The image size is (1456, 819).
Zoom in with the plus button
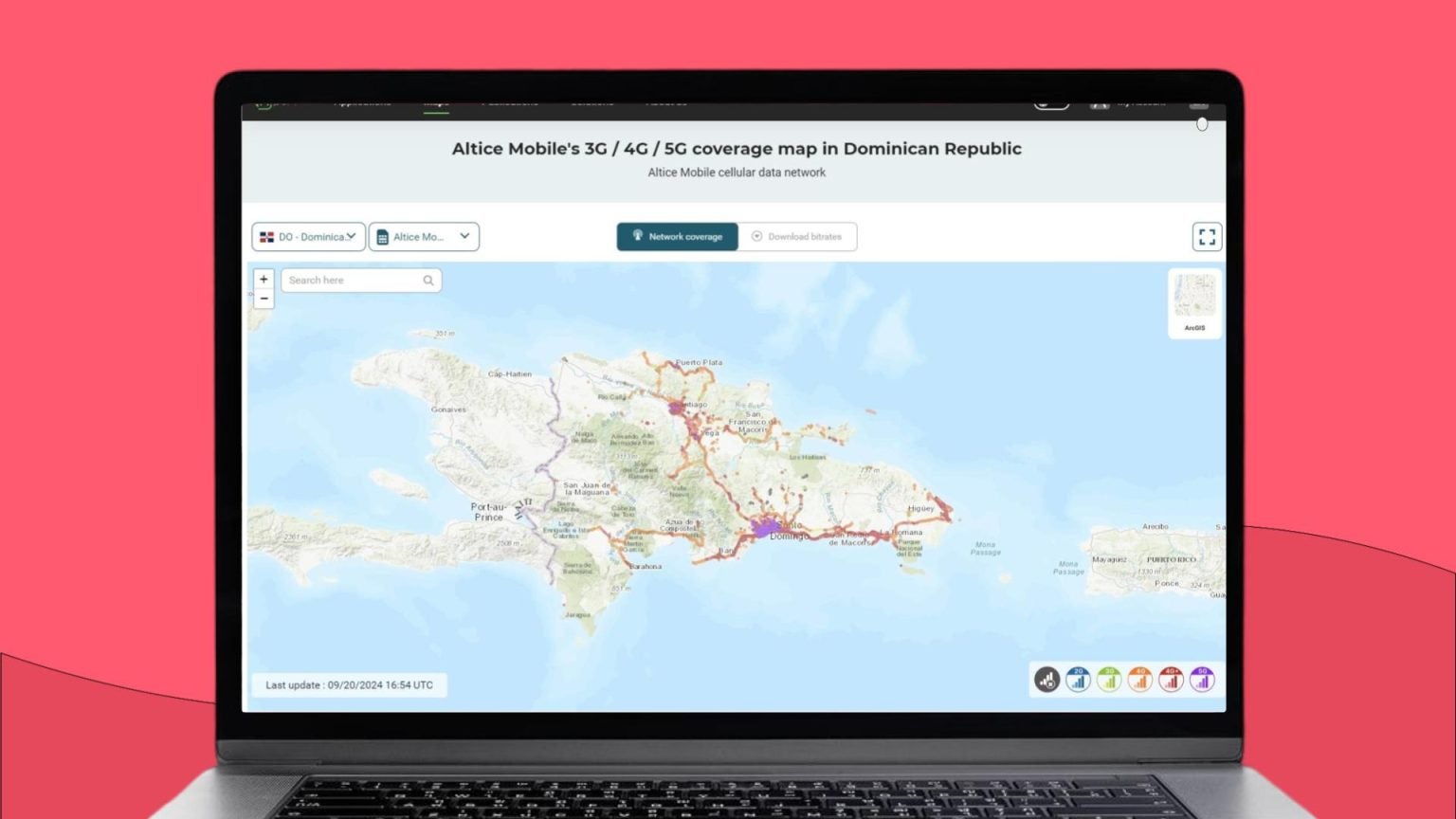[x=264, y=279]
